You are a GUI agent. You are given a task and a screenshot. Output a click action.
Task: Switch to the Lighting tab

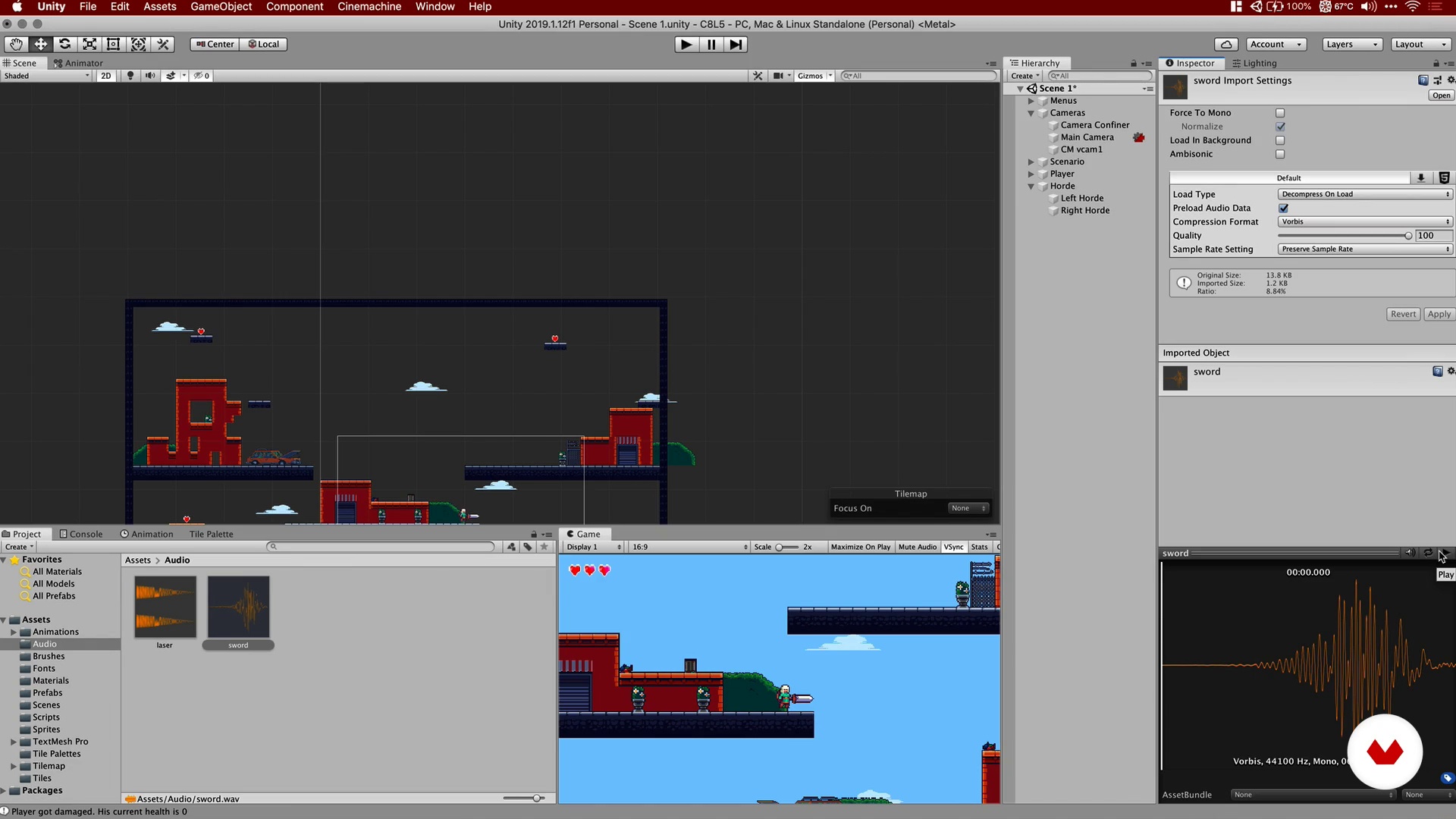point(1254,64)
